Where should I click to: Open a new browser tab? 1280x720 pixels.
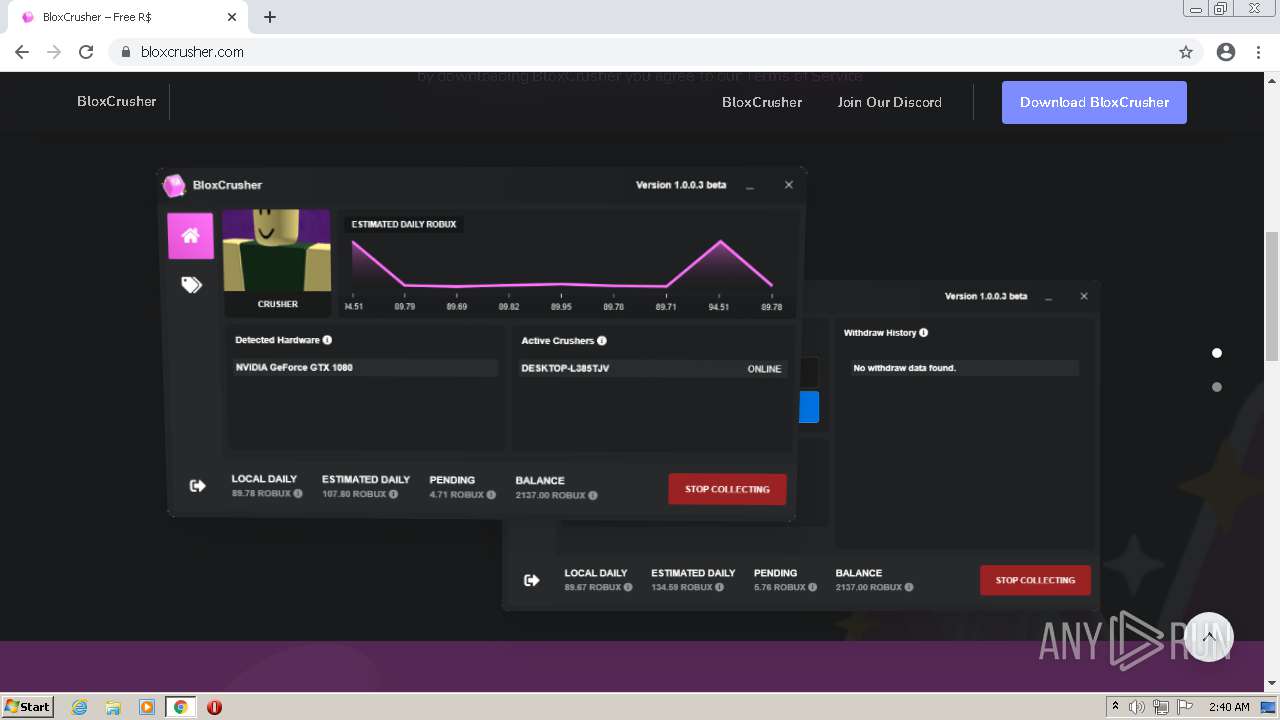click(270, 17)
